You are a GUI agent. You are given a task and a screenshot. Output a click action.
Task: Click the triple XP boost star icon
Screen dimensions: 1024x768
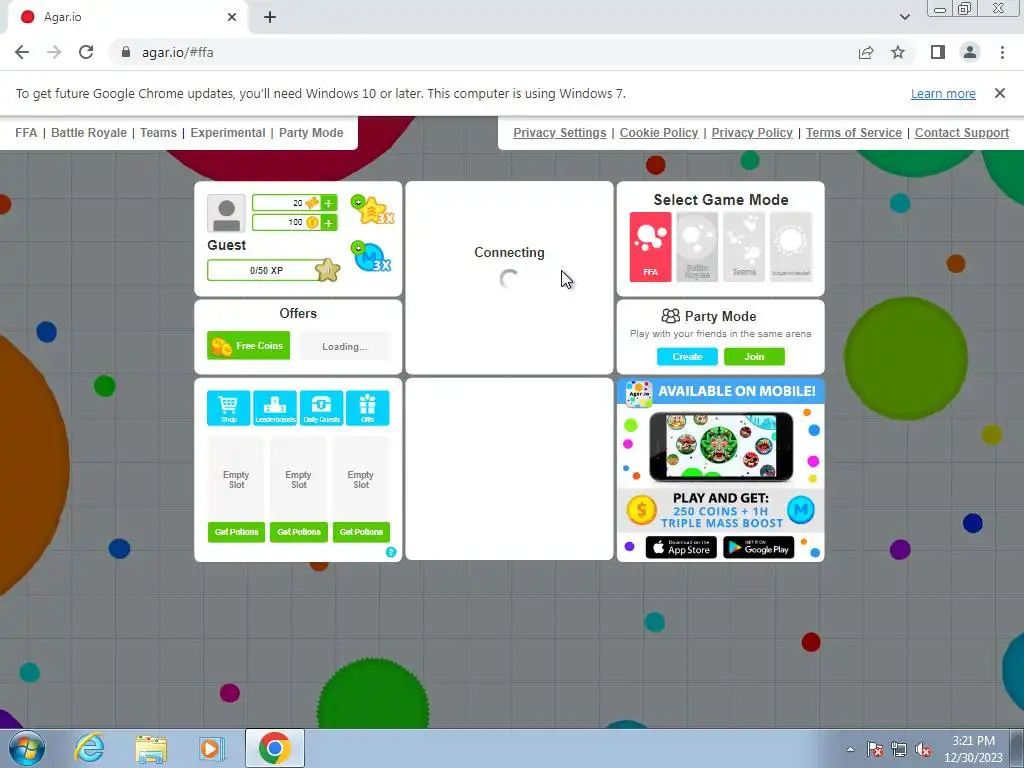coord(372,210)
